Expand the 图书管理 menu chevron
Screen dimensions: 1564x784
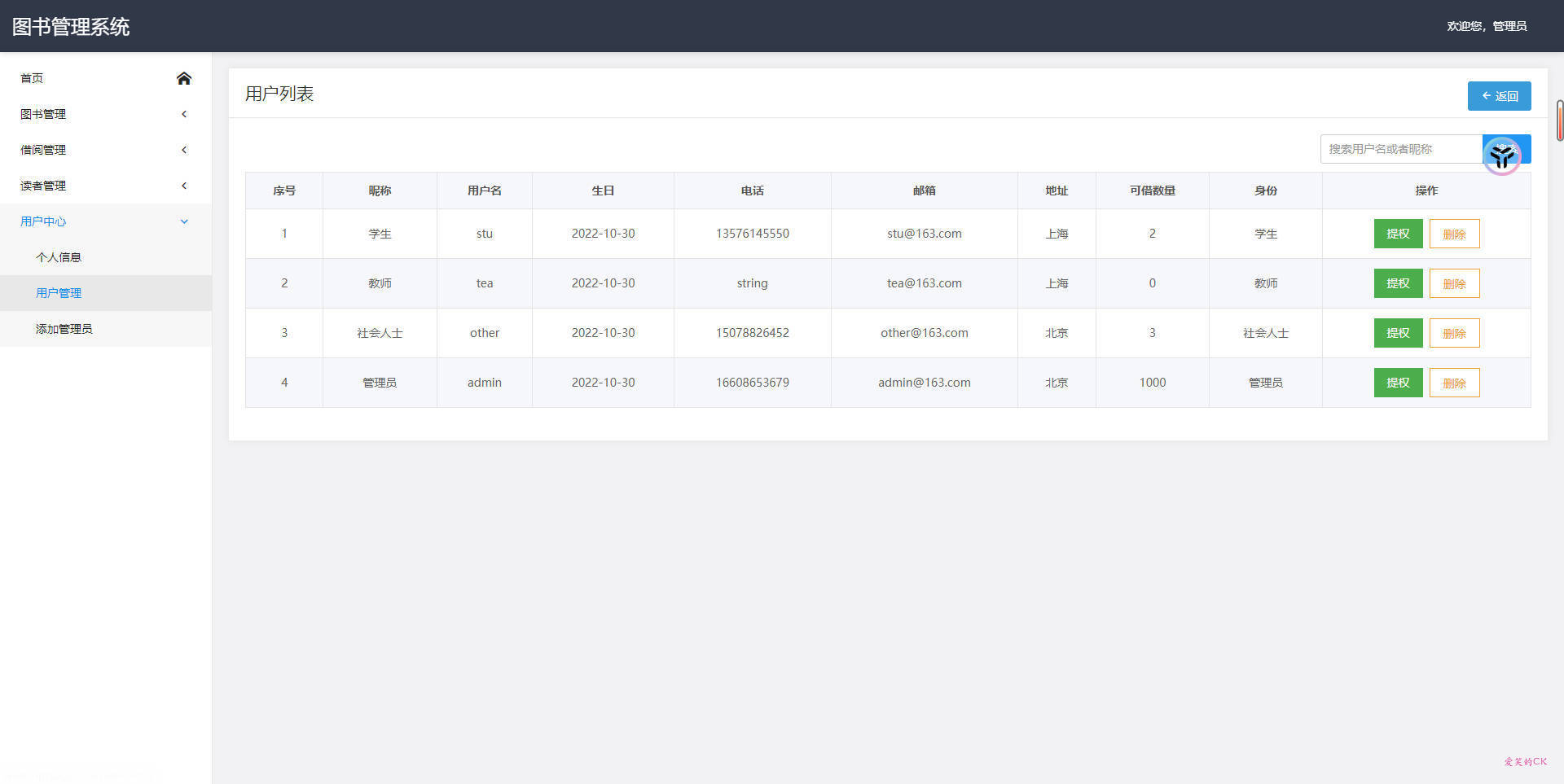[184, 114]
